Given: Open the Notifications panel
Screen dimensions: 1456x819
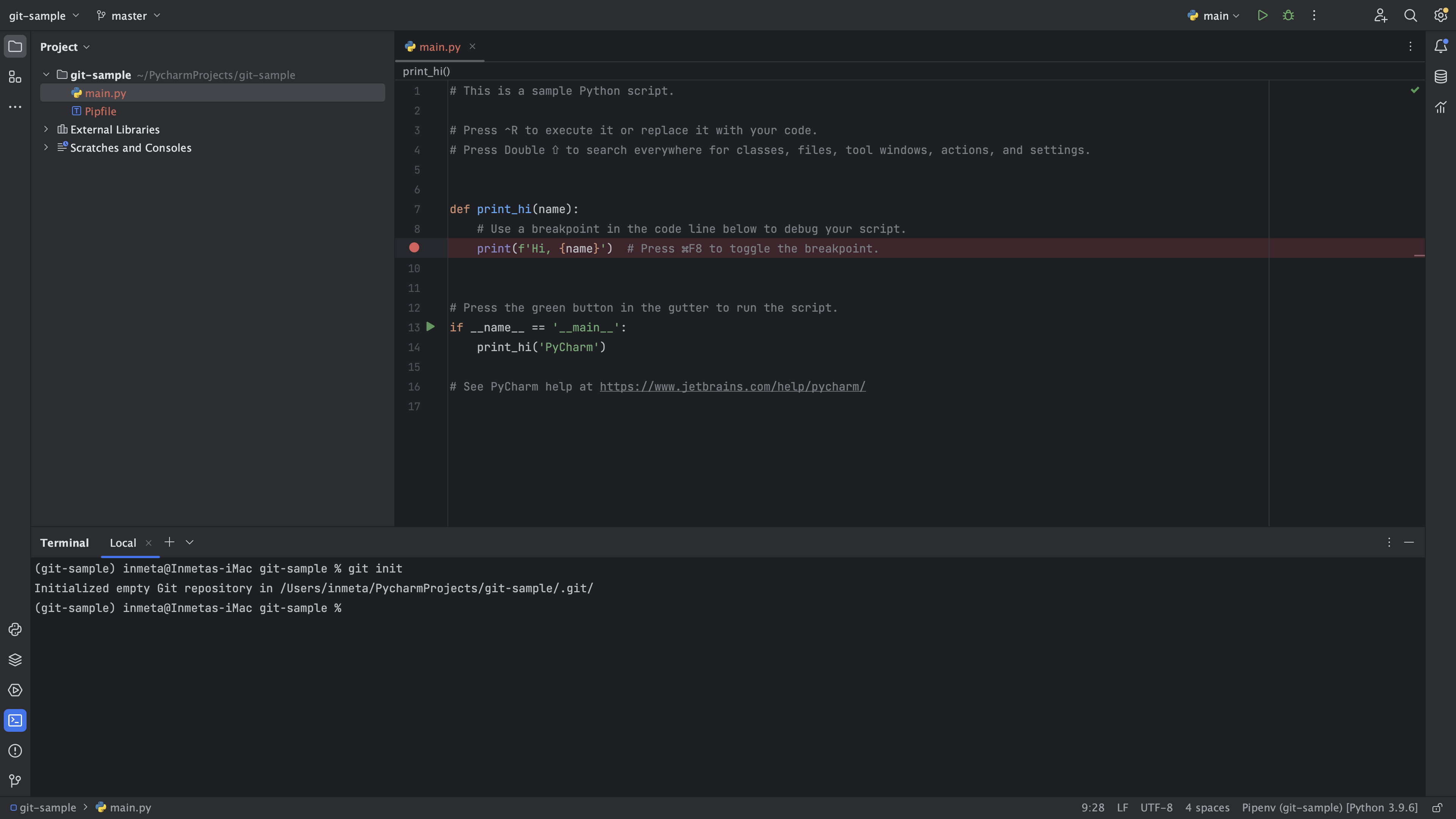Looking at the screenshot, I should [1440, 46].
